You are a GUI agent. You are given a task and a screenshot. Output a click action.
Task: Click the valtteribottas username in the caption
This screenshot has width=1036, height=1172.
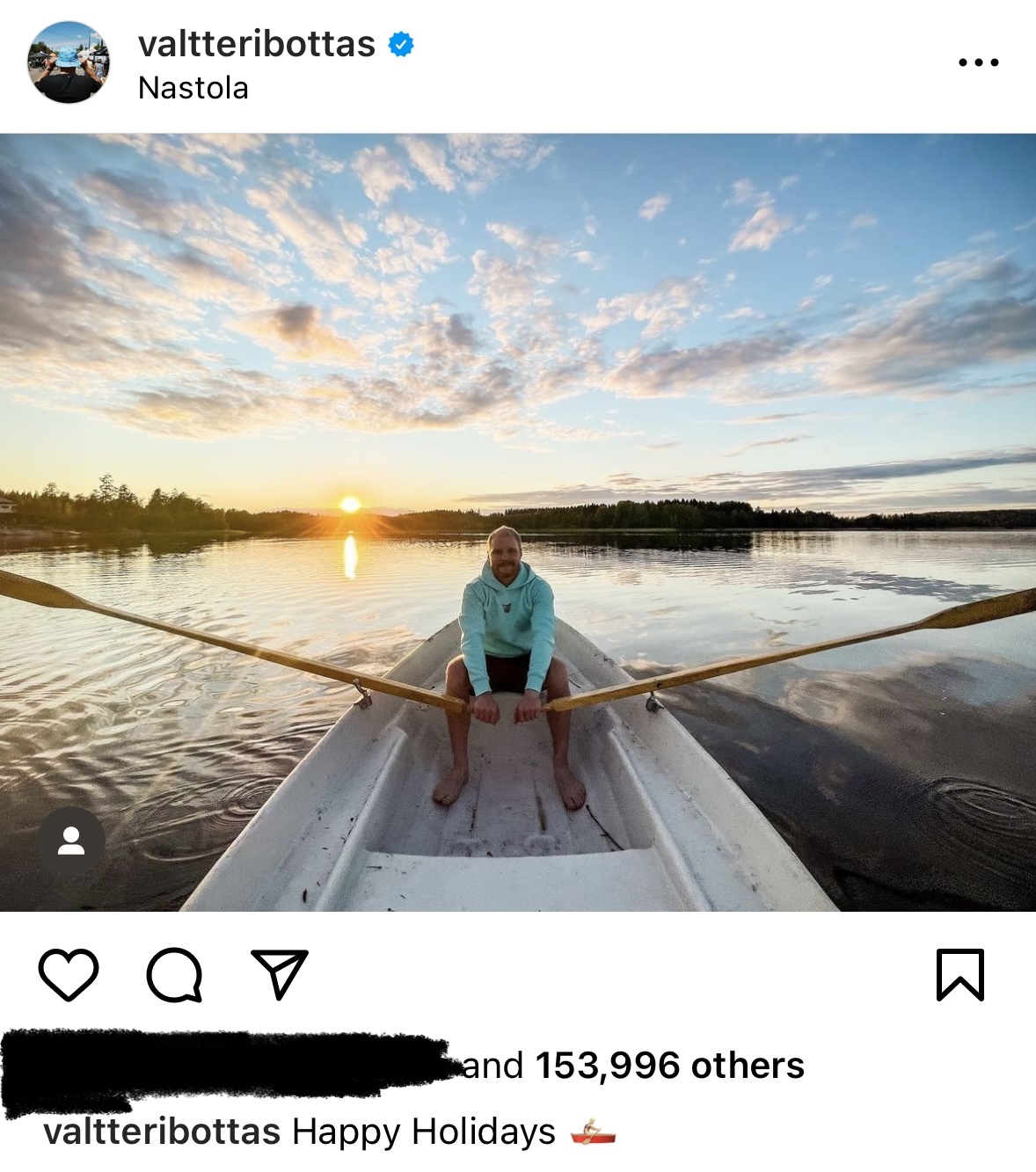pos(162,1132)
